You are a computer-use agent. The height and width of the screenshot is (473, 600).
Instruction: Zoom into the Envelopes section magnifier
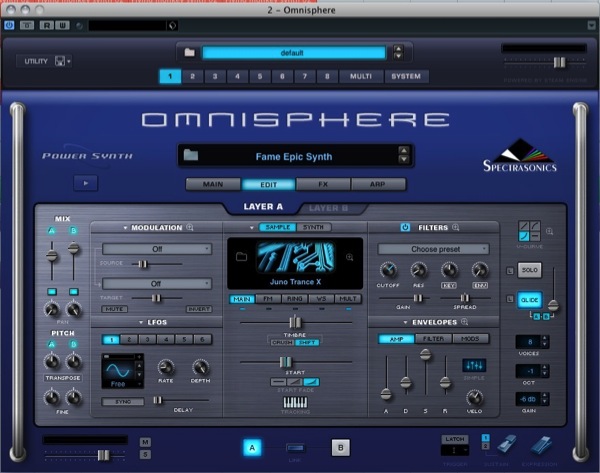coord(465,322)
